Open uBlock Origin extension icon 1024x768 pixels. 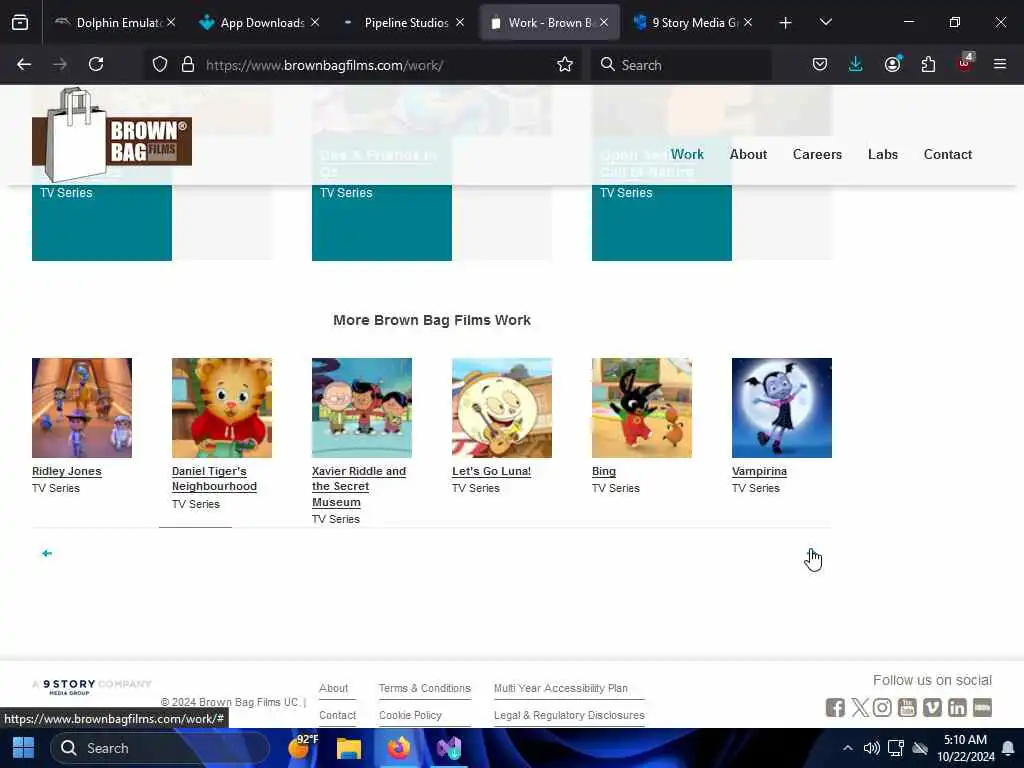coord(965,63)
